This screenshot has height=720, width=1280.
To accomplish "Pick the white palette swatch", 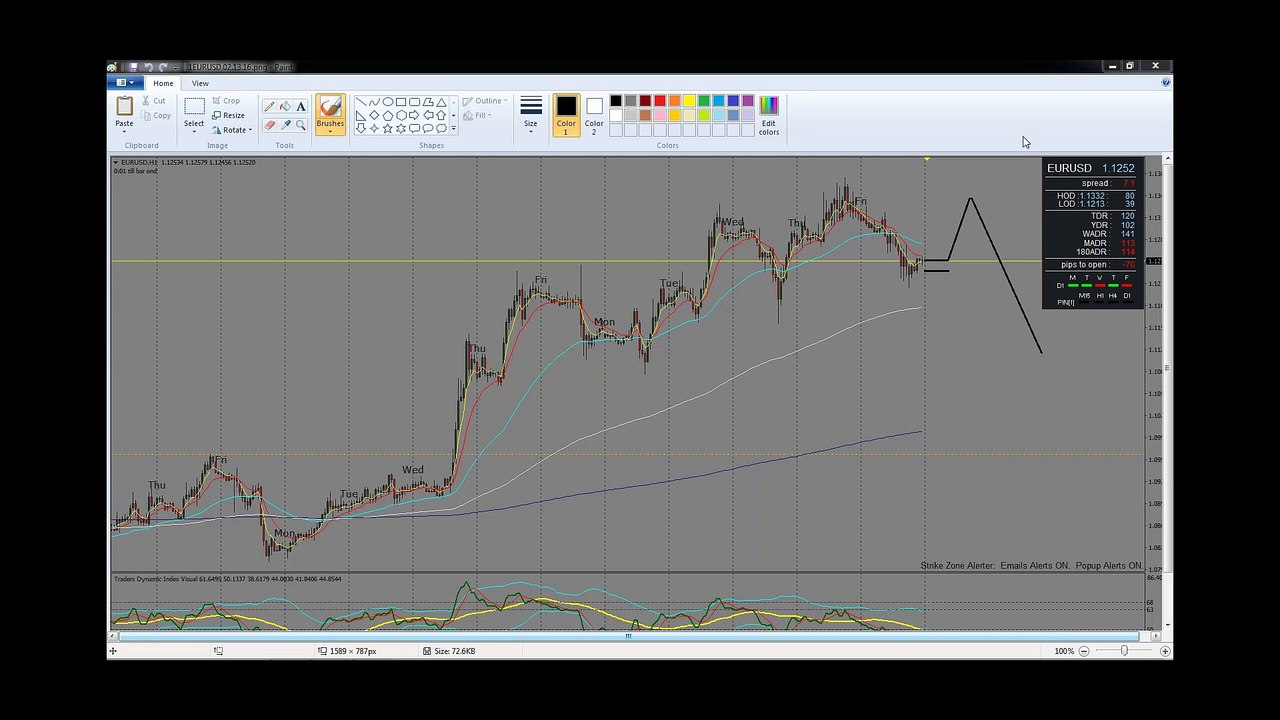I will pos(616,114).
